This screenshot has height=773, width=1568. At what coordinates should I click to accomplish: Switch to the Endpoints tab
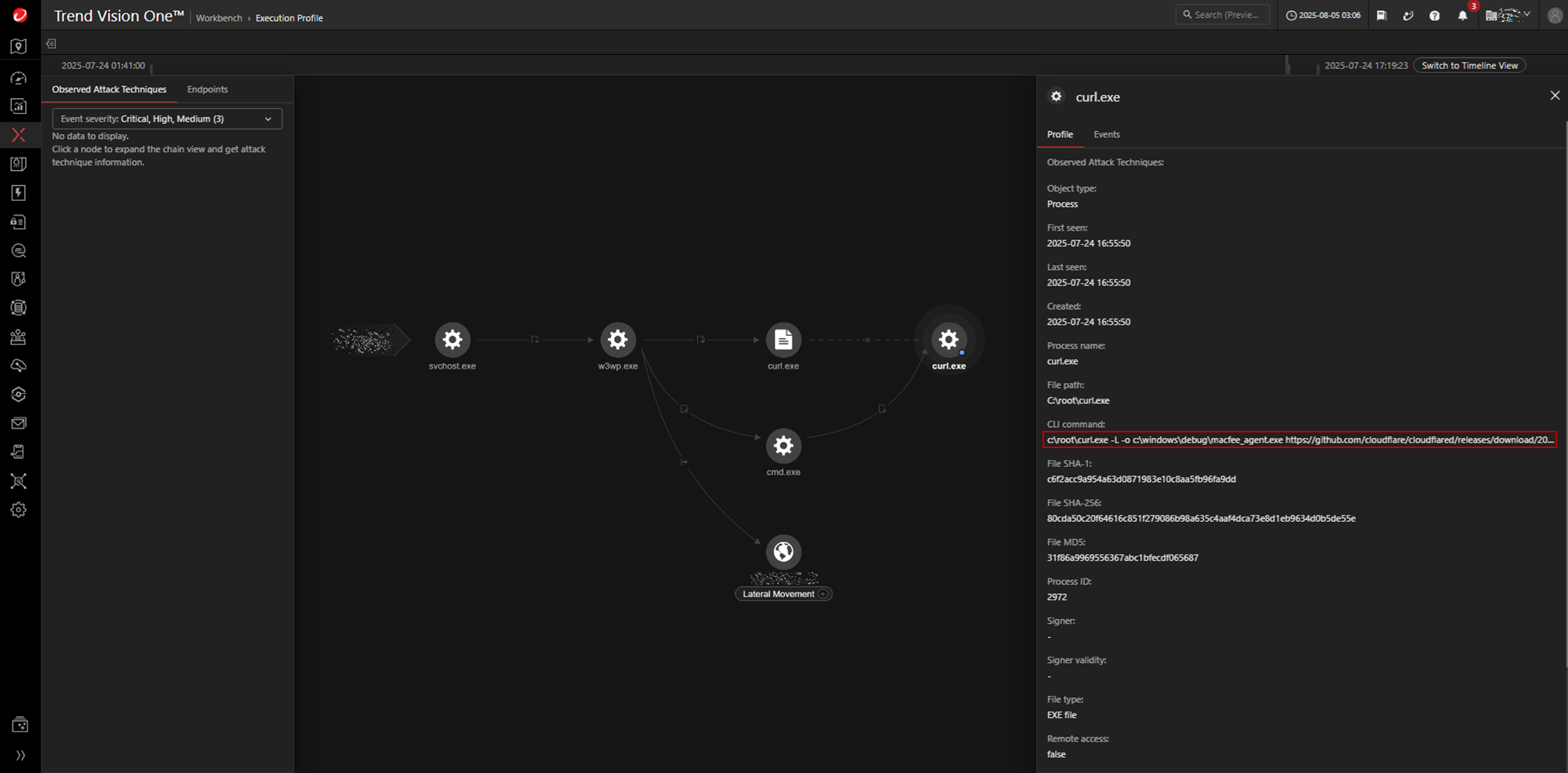(x=207, y=89)
